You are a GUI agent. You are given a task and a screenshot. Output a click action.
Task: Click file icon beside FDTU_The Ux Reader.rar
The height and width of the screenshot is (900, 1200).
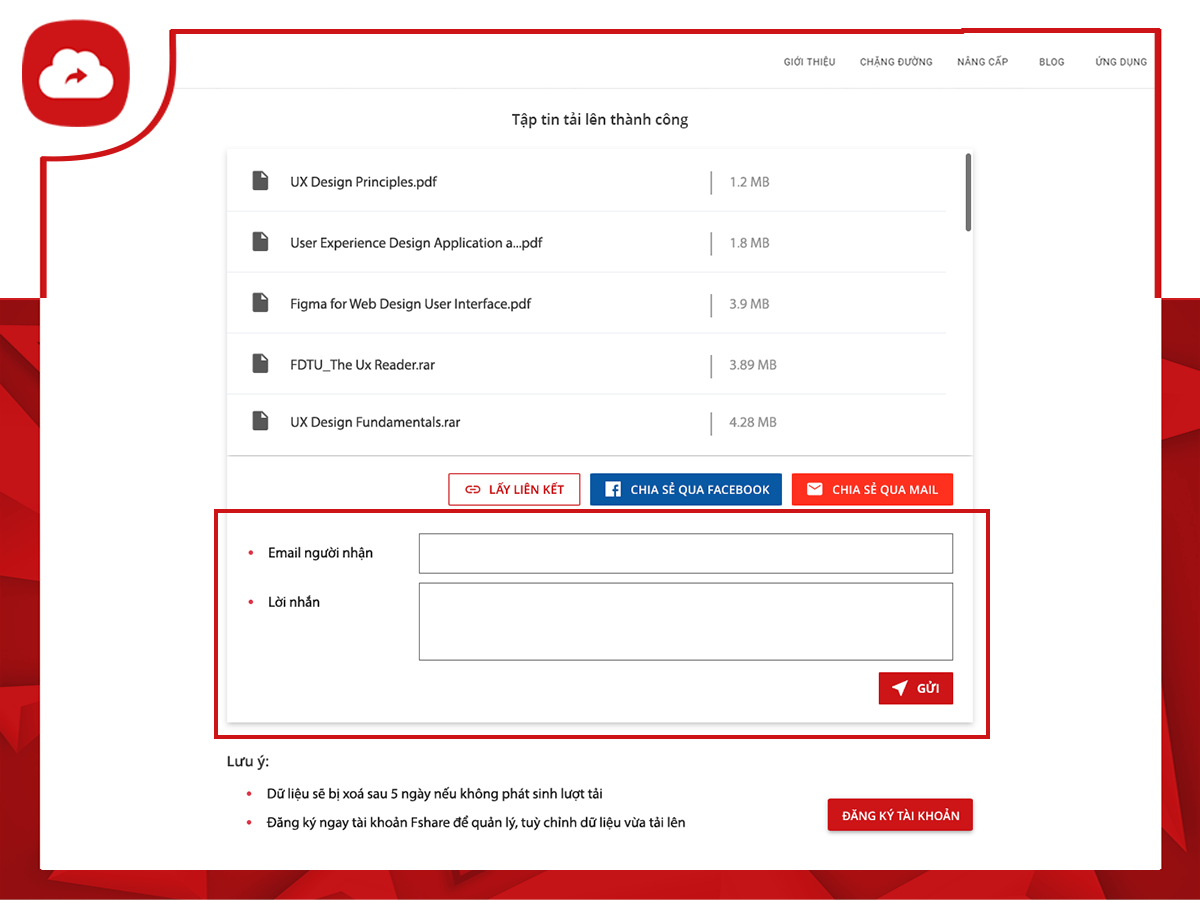click(x=260, y=364)
